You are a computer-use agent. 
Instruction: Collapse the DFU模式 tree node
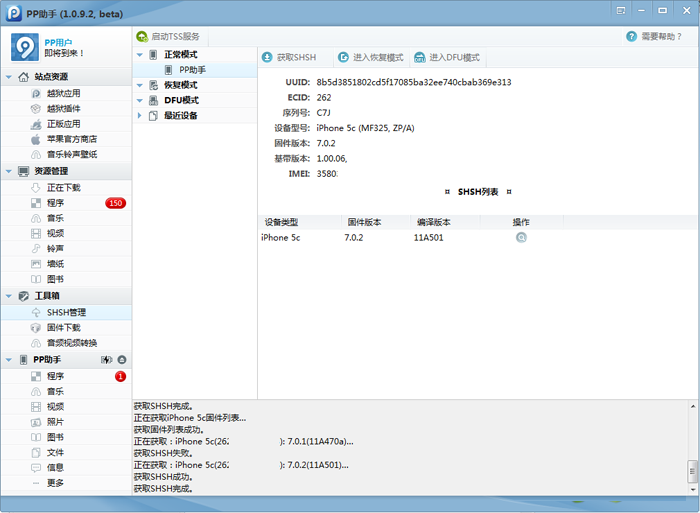click(x=139, y=100)
